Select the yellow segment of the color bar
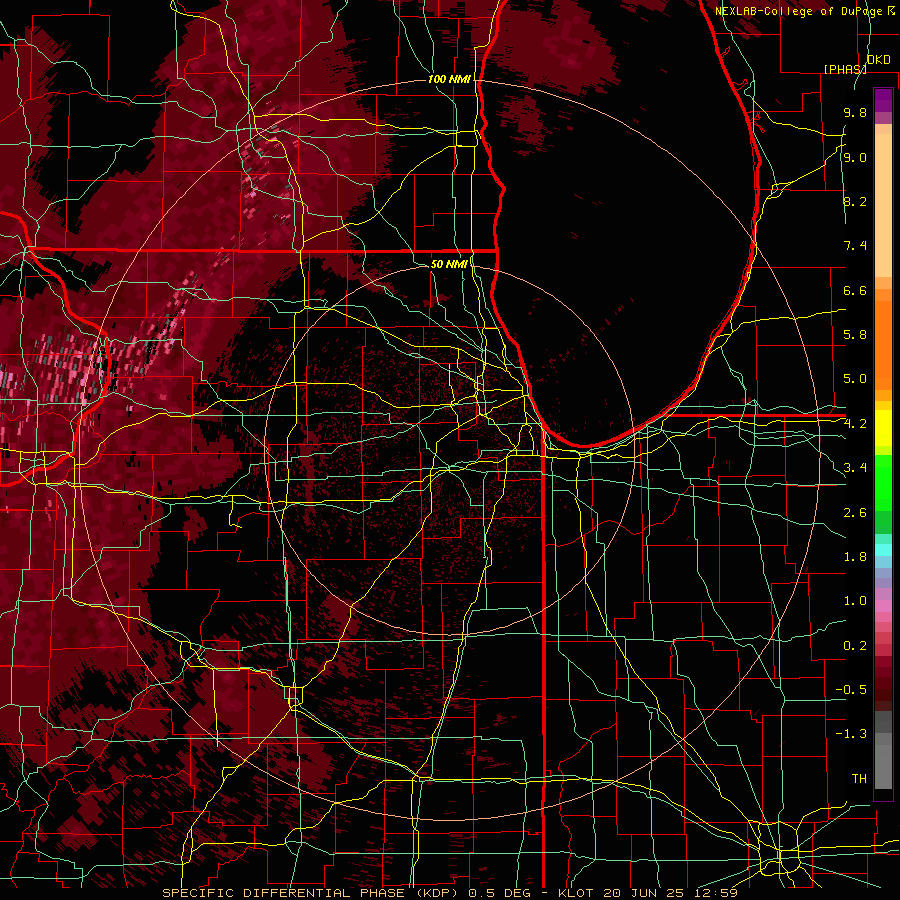The width and height of the screenshot is (900, 900). (x=883, y=428)
